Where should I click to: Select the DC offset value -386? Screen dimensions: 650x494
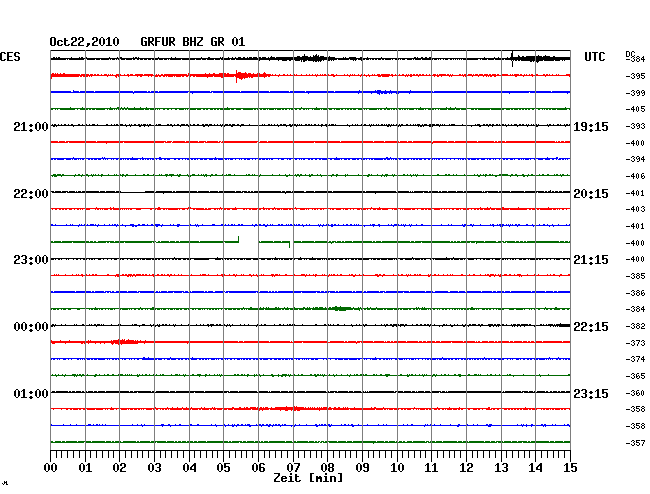point(635,293)
